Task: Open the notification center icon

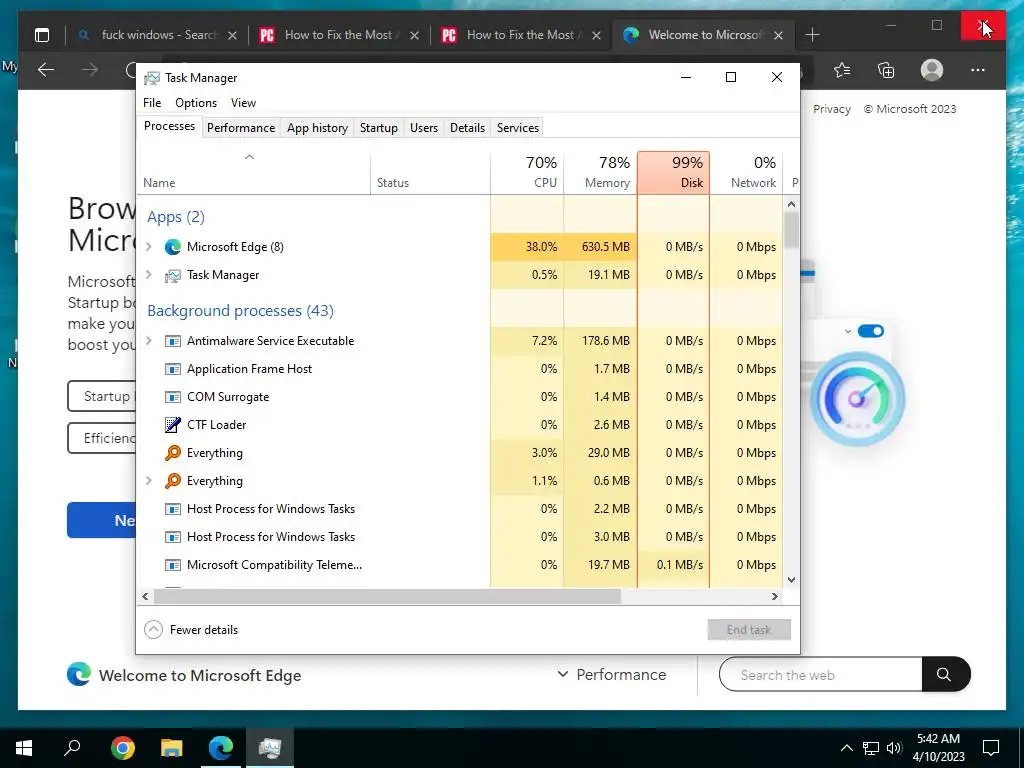Action: [x=991, y=748]
